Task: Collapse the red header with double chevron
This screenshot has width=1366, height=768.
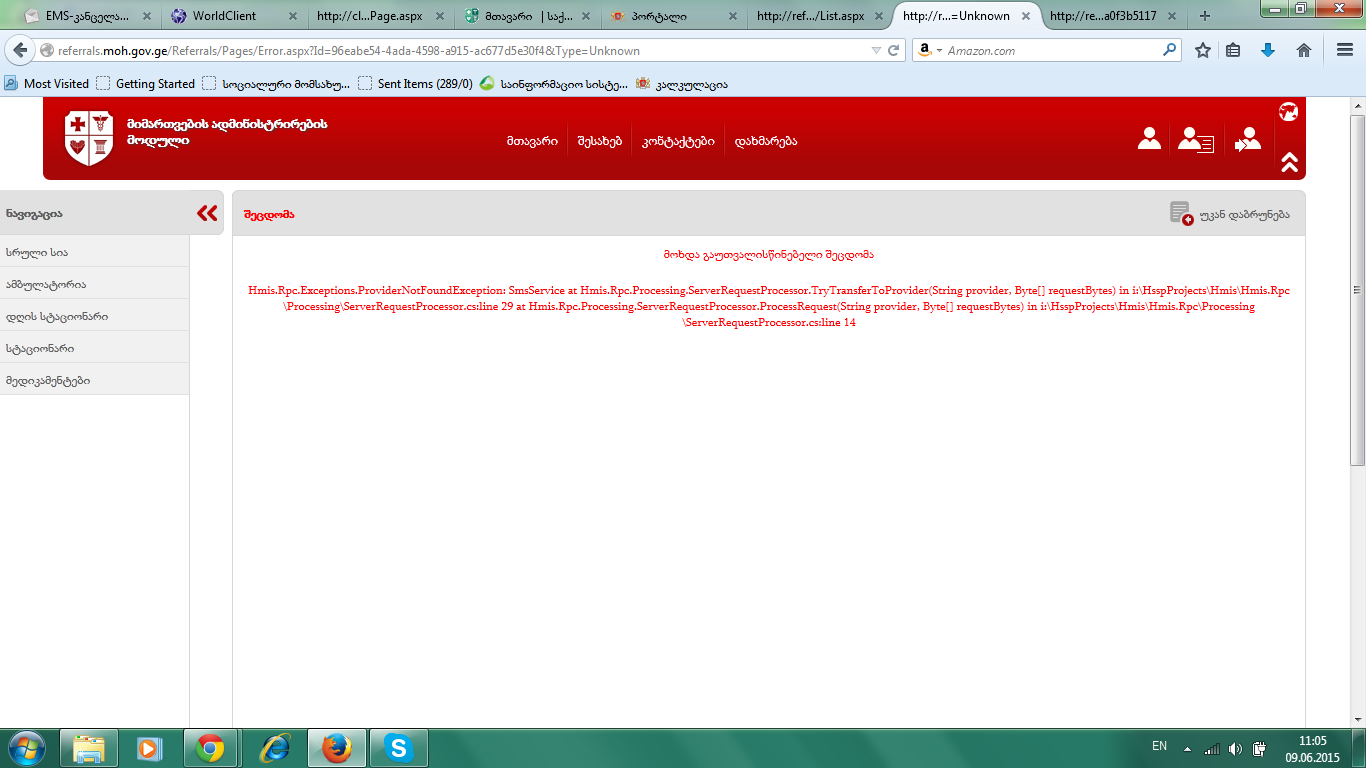Action: (x=1288, y=162)
